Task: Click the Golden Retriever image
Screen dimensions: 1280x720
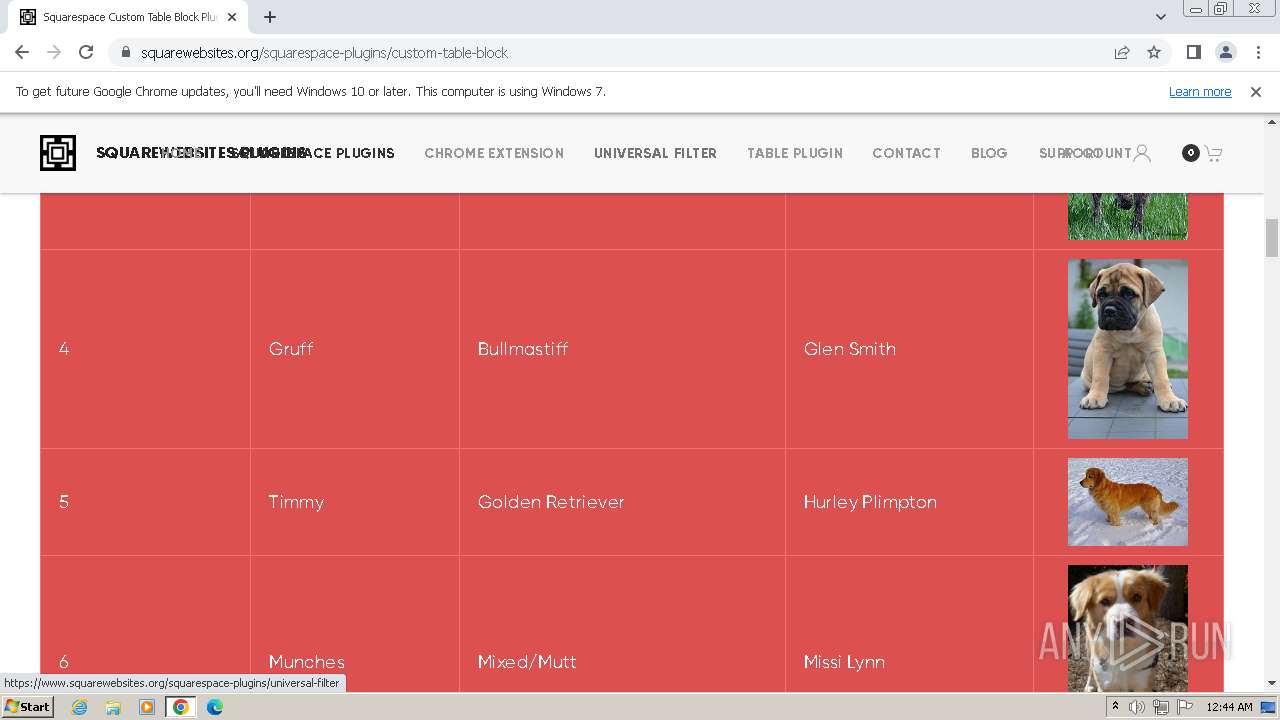Action: [1127, 502]
